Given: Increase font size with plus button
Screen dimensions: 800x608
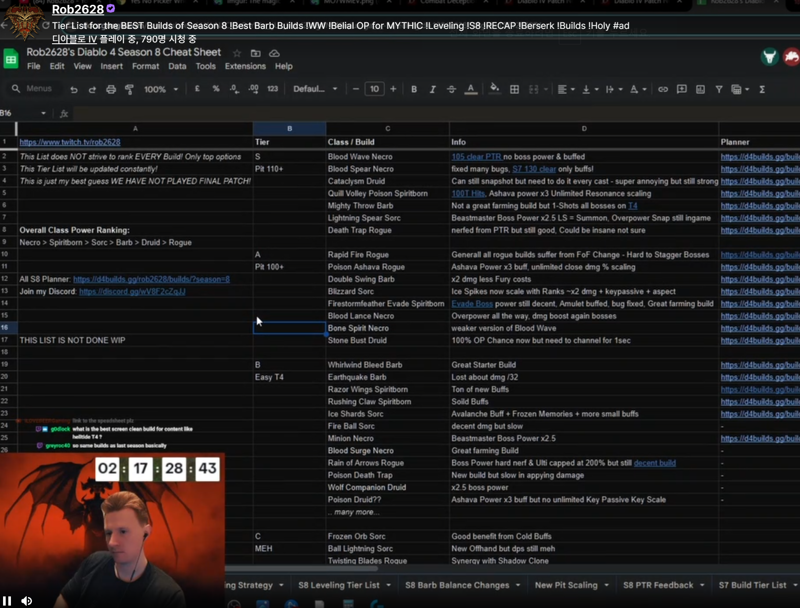Looking at the screenshot, I should click(x=393, y=89).
